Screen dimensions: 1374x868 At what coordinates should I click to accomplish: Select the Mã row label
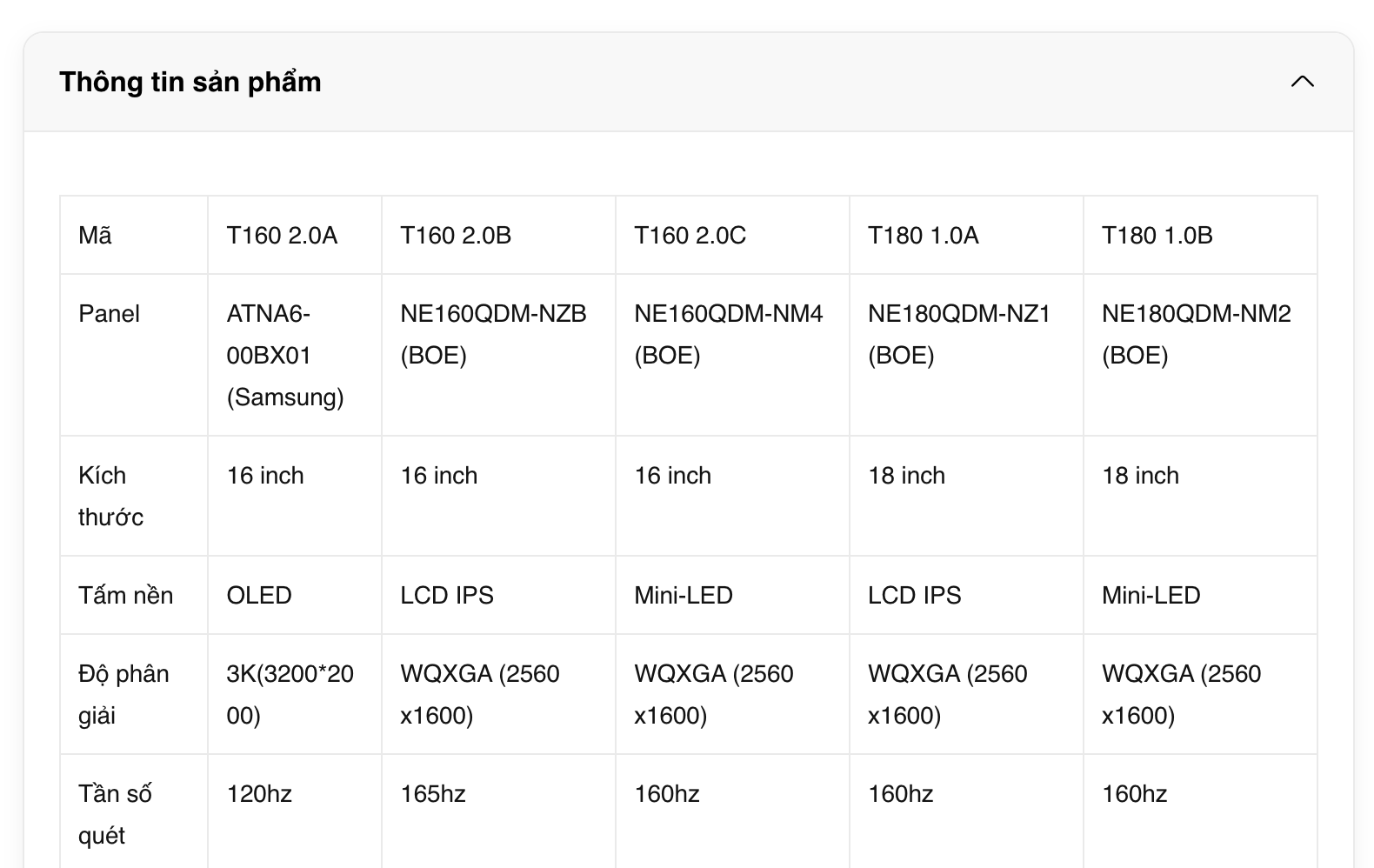click(x=95, y=236)
